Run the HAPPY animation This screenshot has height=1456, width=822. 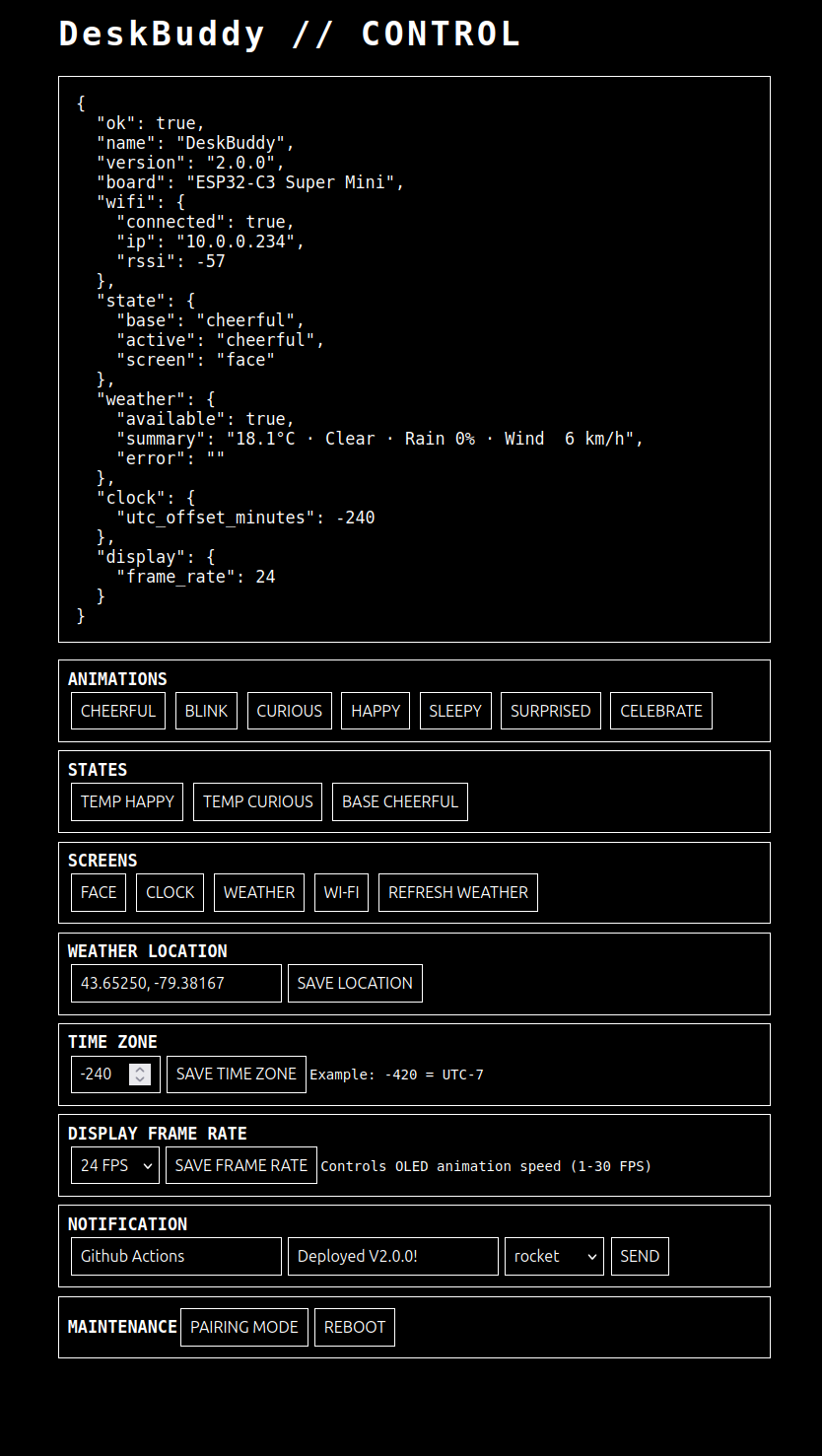(x=376, y=711)
